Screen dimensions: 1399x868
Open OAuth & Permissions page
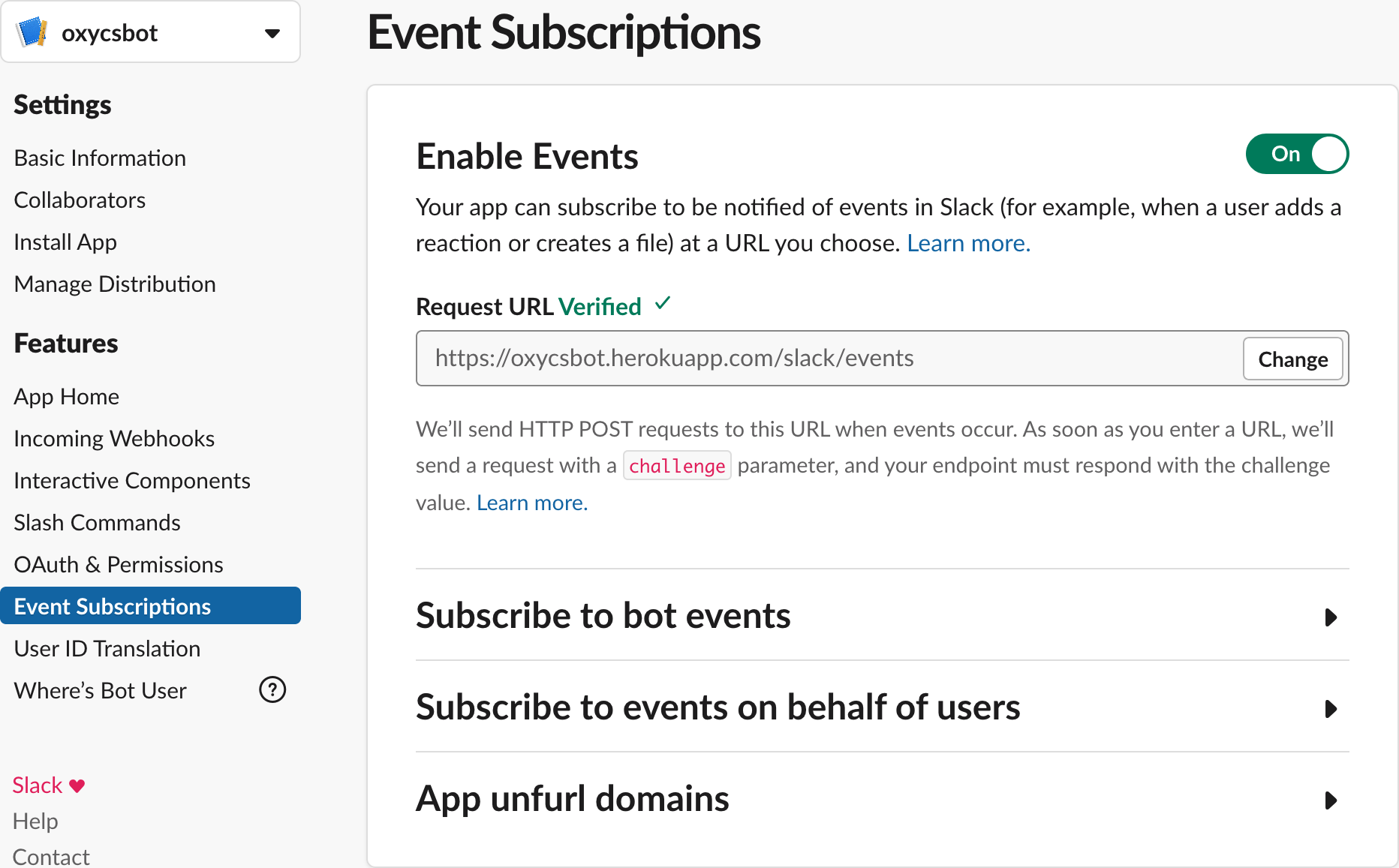[x=119, y=565]
